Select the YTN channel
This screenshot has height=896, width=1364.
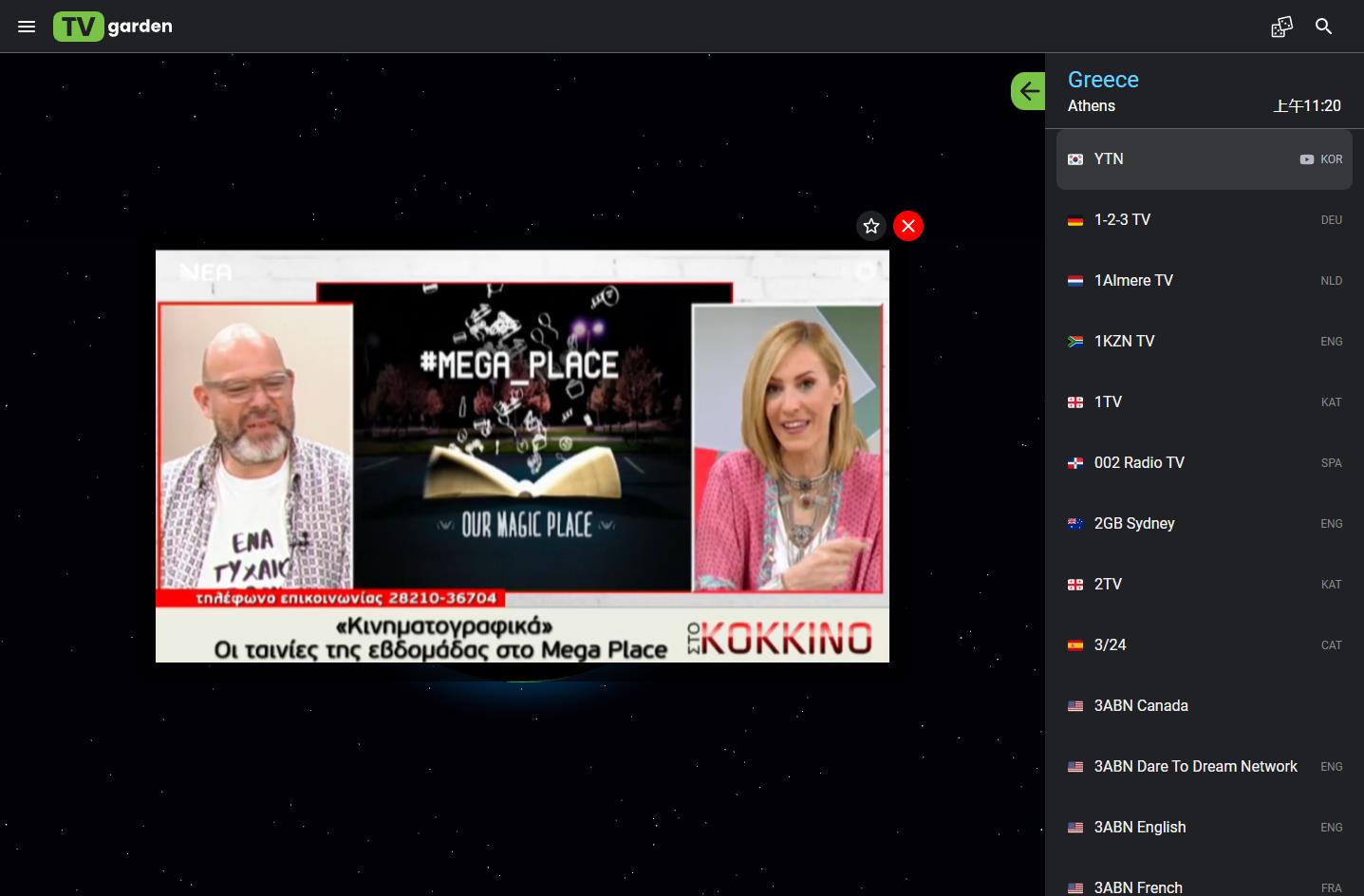pyautogui.click(x=1205, y=159)
